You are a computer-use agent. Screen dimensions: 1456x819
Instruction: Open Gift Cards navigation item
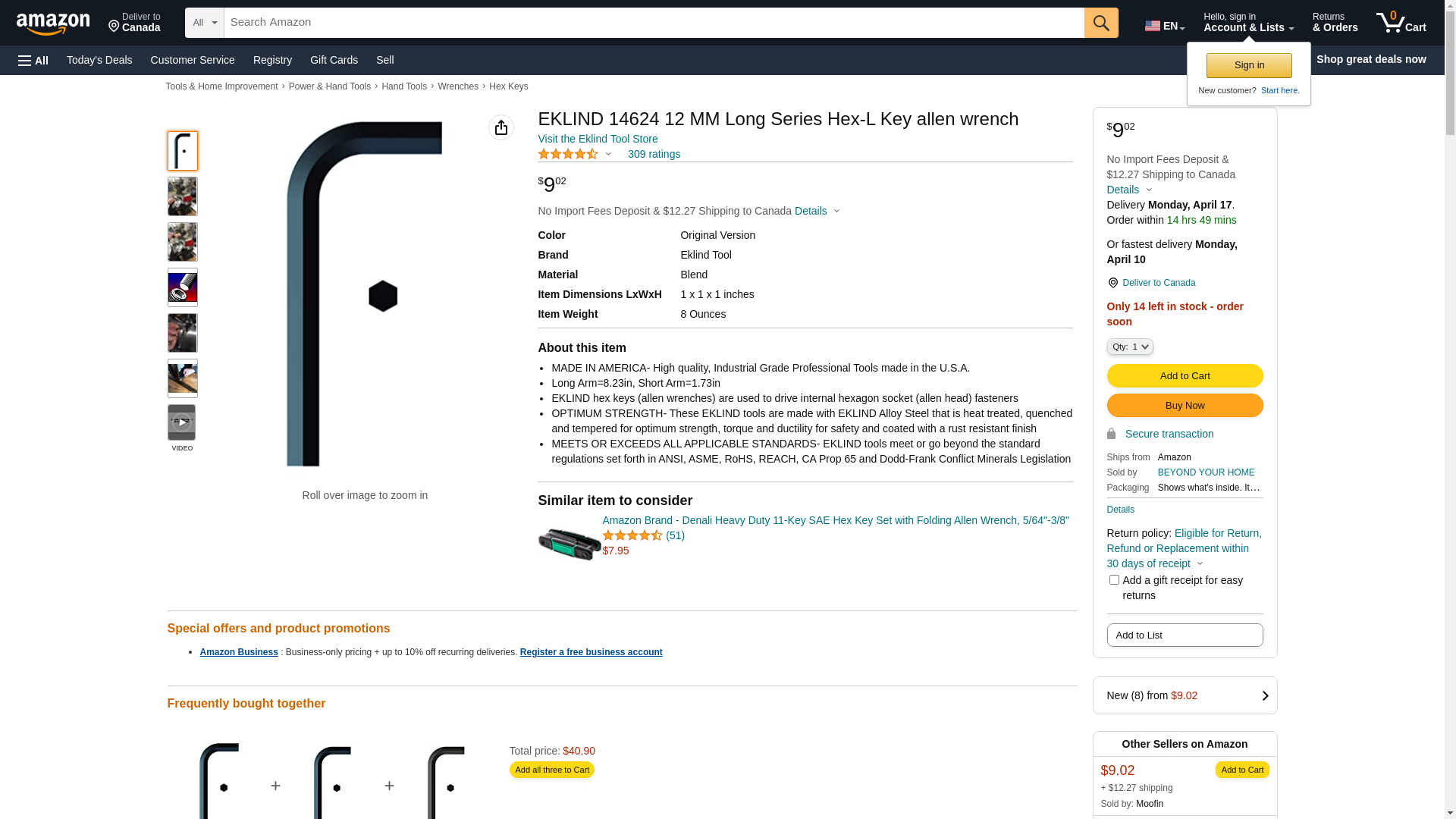click(334, 60)
